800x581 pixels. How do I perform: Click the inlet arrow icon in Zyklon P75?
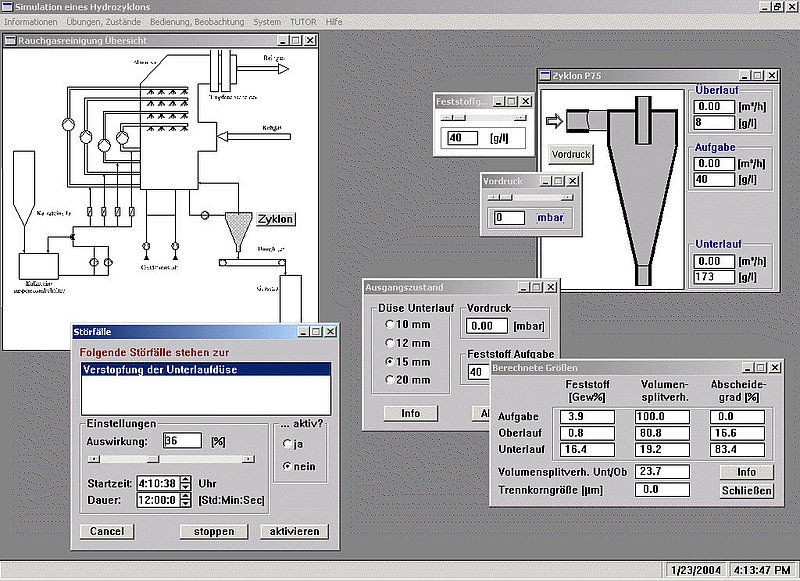pyautogui.click(x=554, y=121)
